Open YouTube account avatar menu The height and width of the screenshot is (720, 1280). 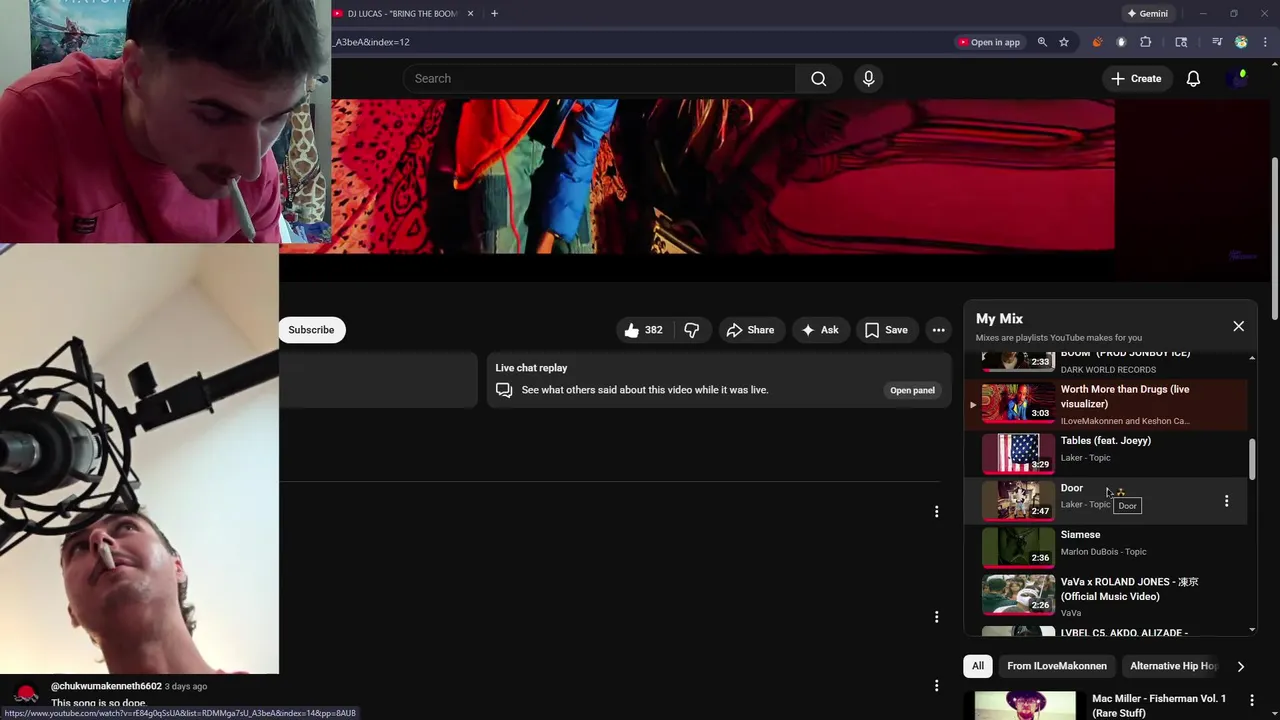(x=1238, y=78)
